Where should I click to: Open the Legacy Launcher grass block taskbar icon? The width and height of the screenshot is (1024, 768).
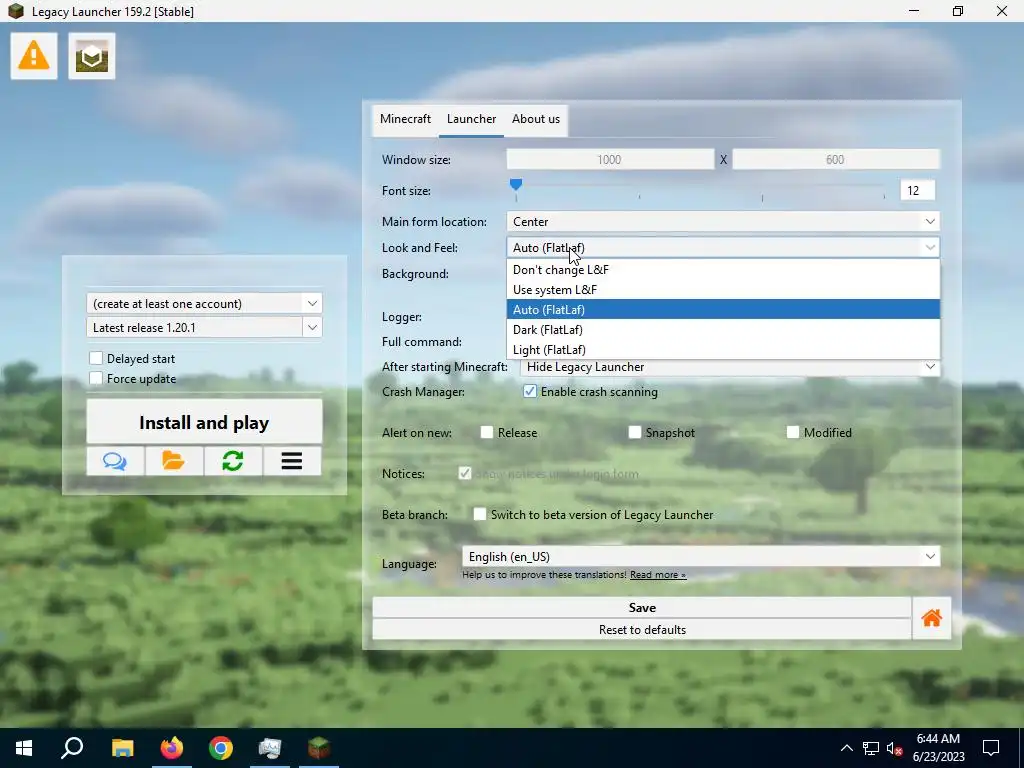(x=319, y=748)
